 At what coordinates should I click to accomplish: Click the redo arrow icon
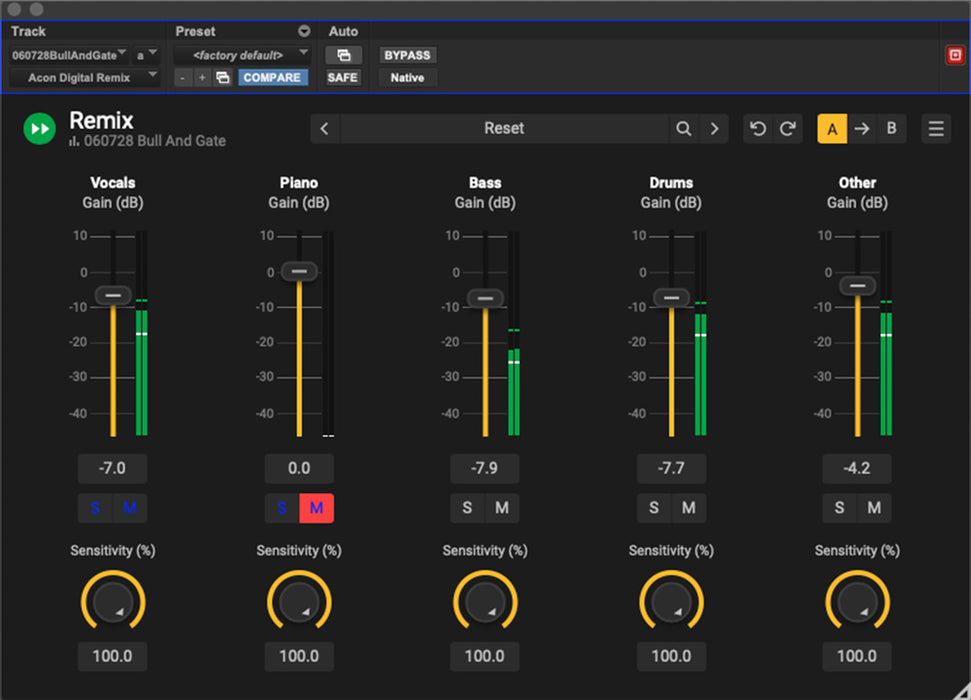pos(788,129)
